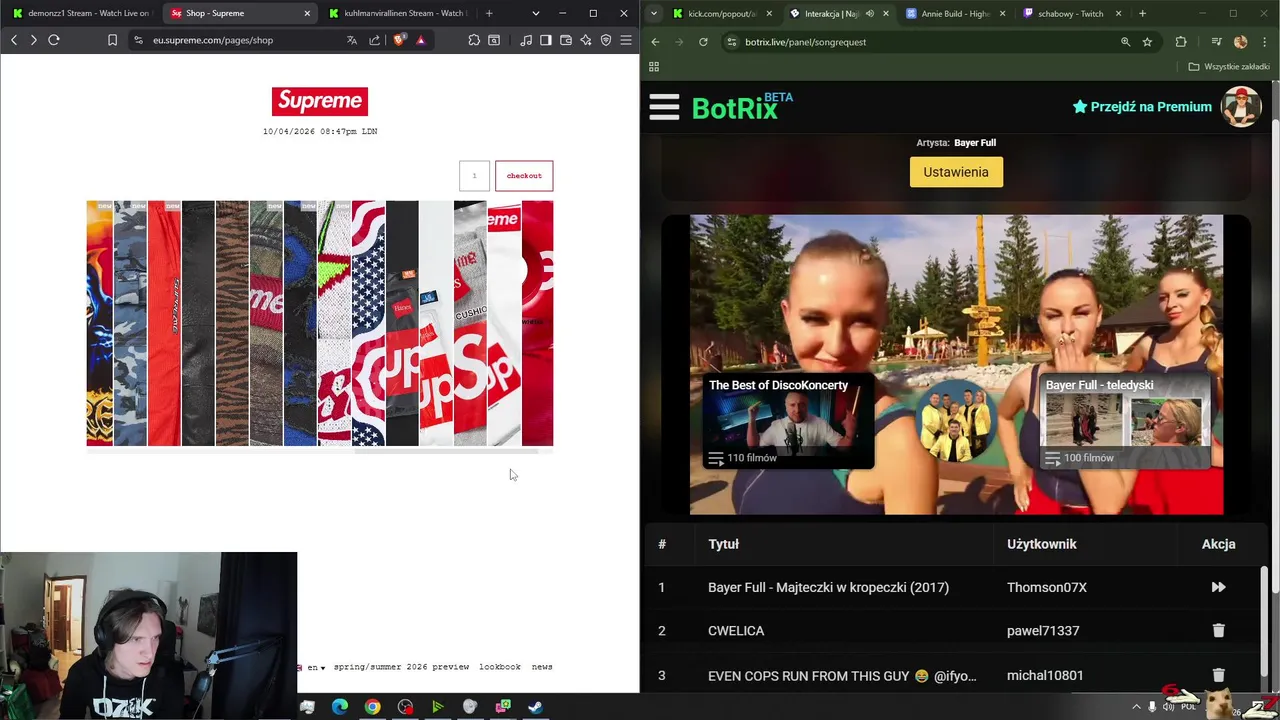The height and width of the screenshot is (720, 1280).
Task: Open the blue camo product strip
Action: pos(130,323)
